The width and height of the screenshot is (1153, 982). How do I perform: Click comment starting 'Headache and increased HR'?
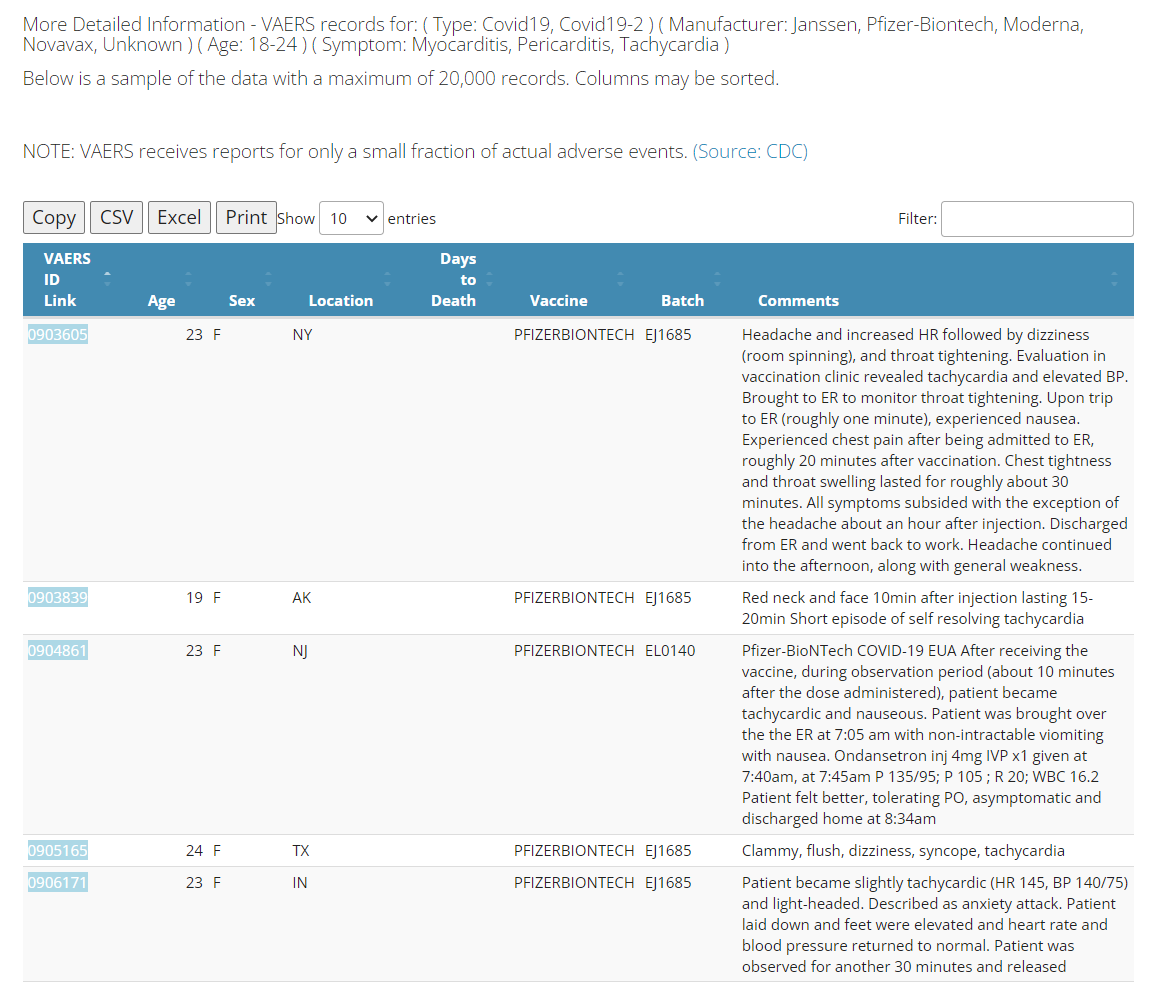coord(935,450)
